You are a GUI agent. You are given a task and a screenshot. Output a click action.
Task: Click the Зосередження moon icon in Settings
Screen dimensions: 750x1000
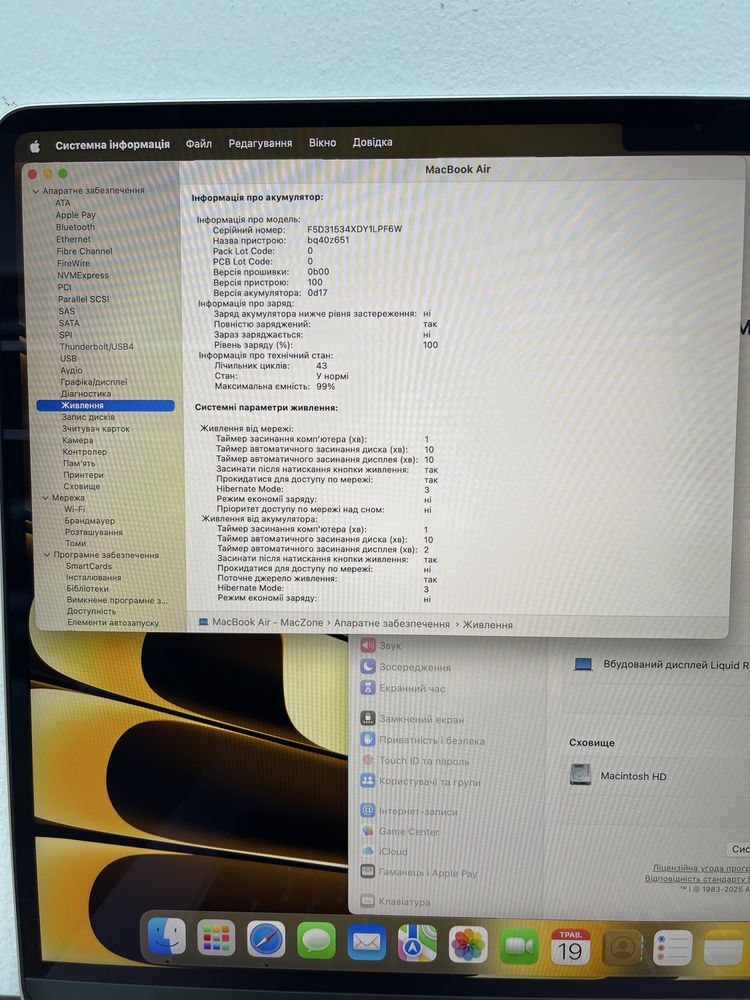pos(368,666)
